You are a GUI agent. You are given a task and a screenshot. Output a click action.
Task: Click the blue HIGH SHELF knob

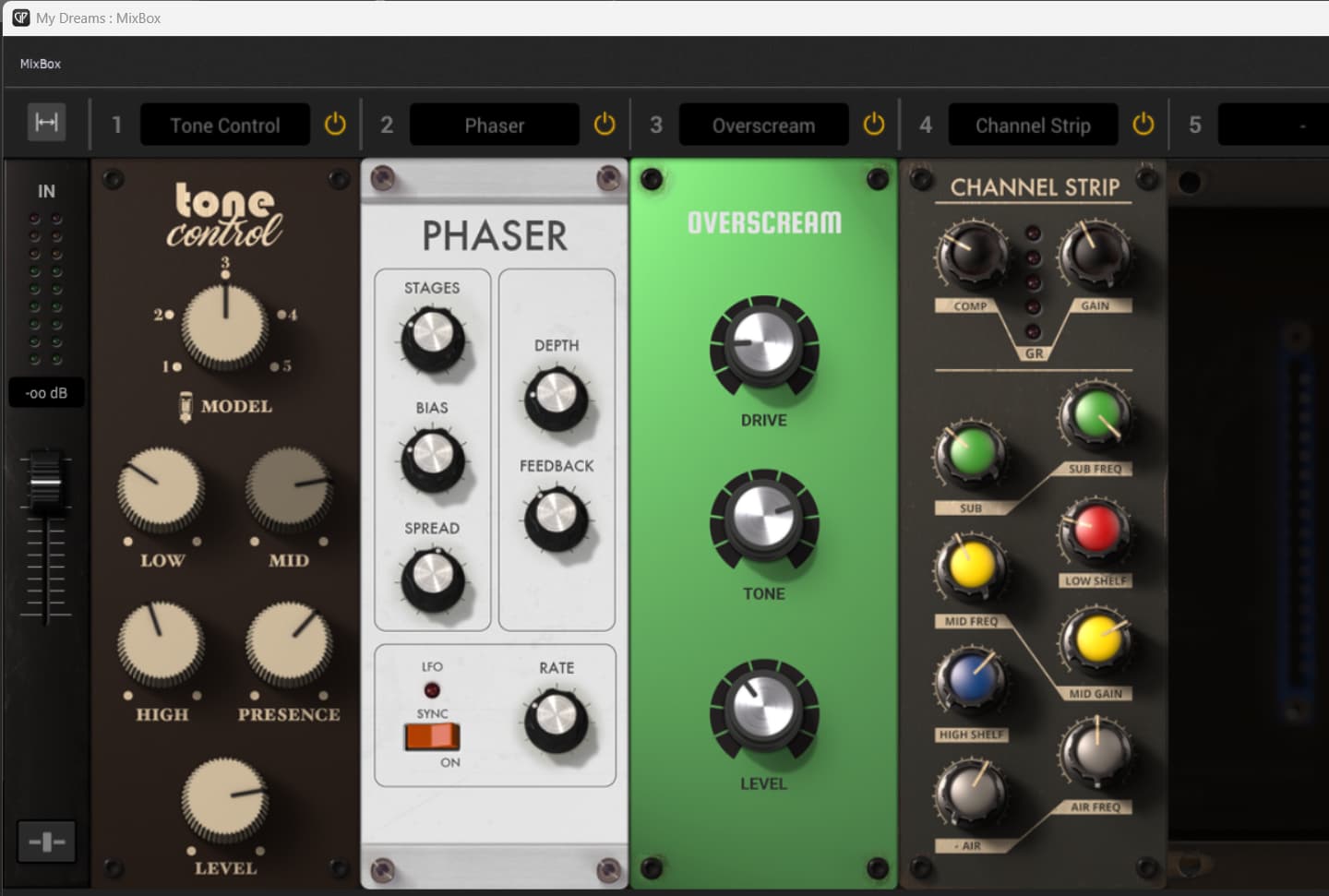pyautogui.click(x=970, y=680)
